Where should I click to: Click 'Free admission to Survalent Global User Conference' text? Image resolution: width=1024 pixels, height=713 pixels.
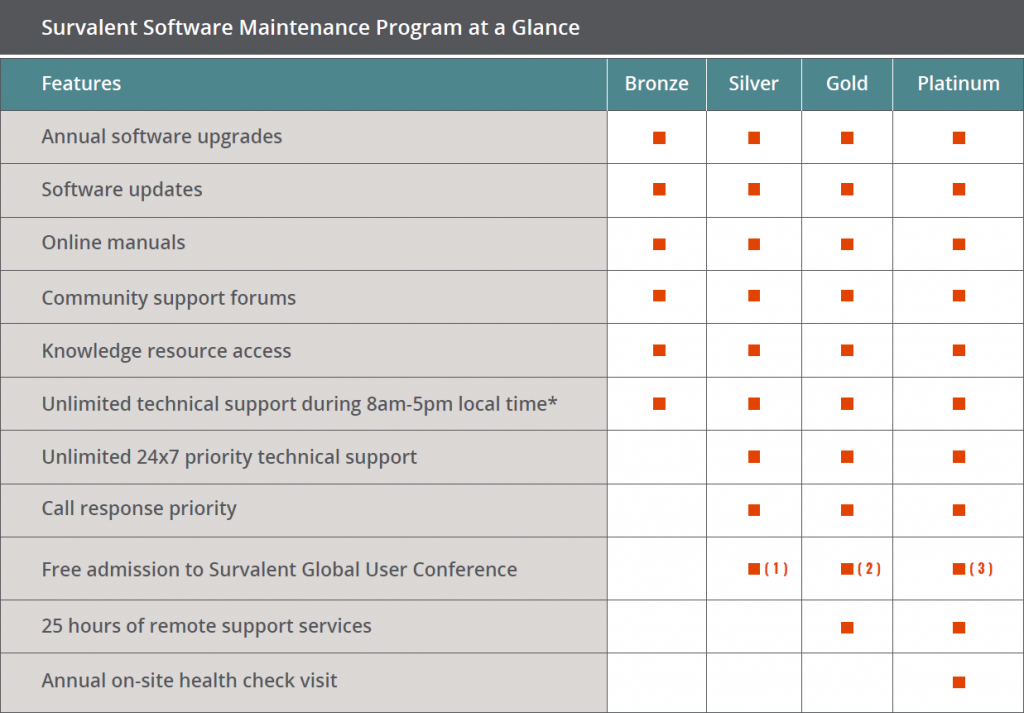280,569
